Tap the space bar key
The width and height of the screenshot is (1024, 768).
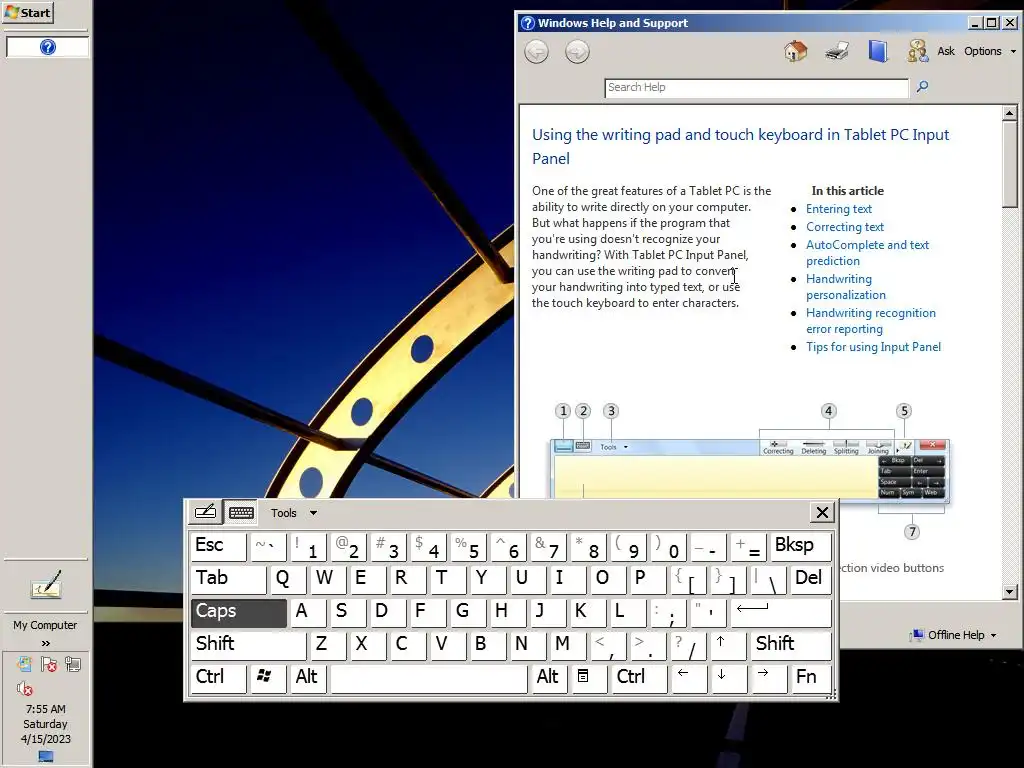click(x=428, y=677)
